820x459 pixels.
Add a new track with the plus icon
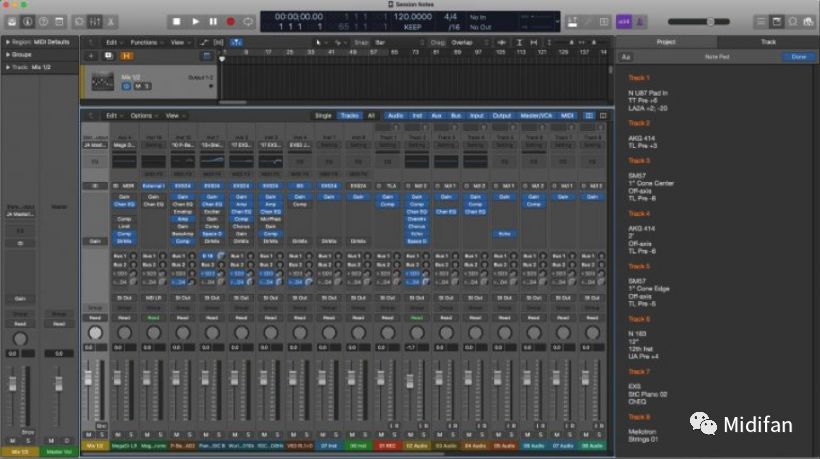(x=91, y=55)
